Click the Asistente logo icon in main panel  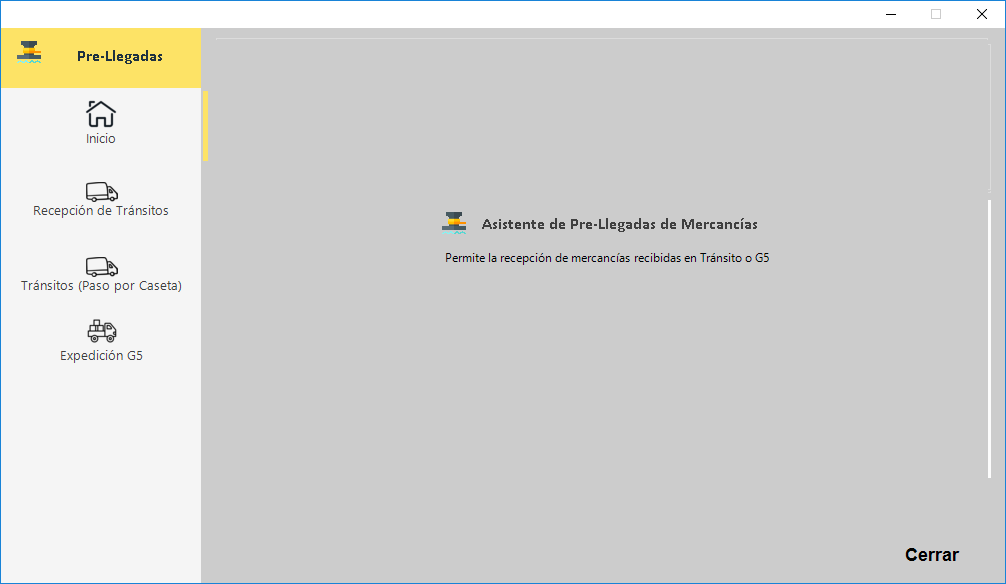click(454, 222)
